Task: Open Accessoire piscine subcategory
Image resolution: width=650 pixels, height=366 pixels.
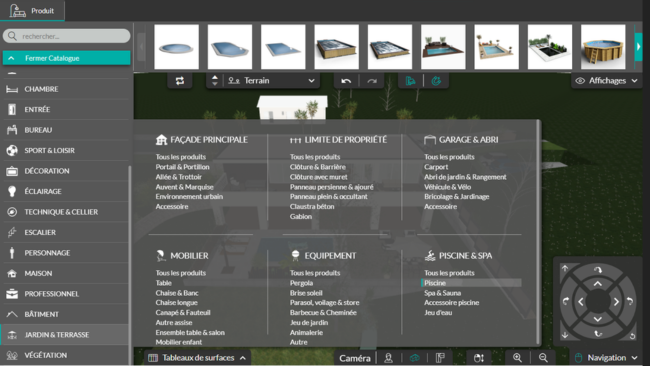Action: tap(451, 303)
